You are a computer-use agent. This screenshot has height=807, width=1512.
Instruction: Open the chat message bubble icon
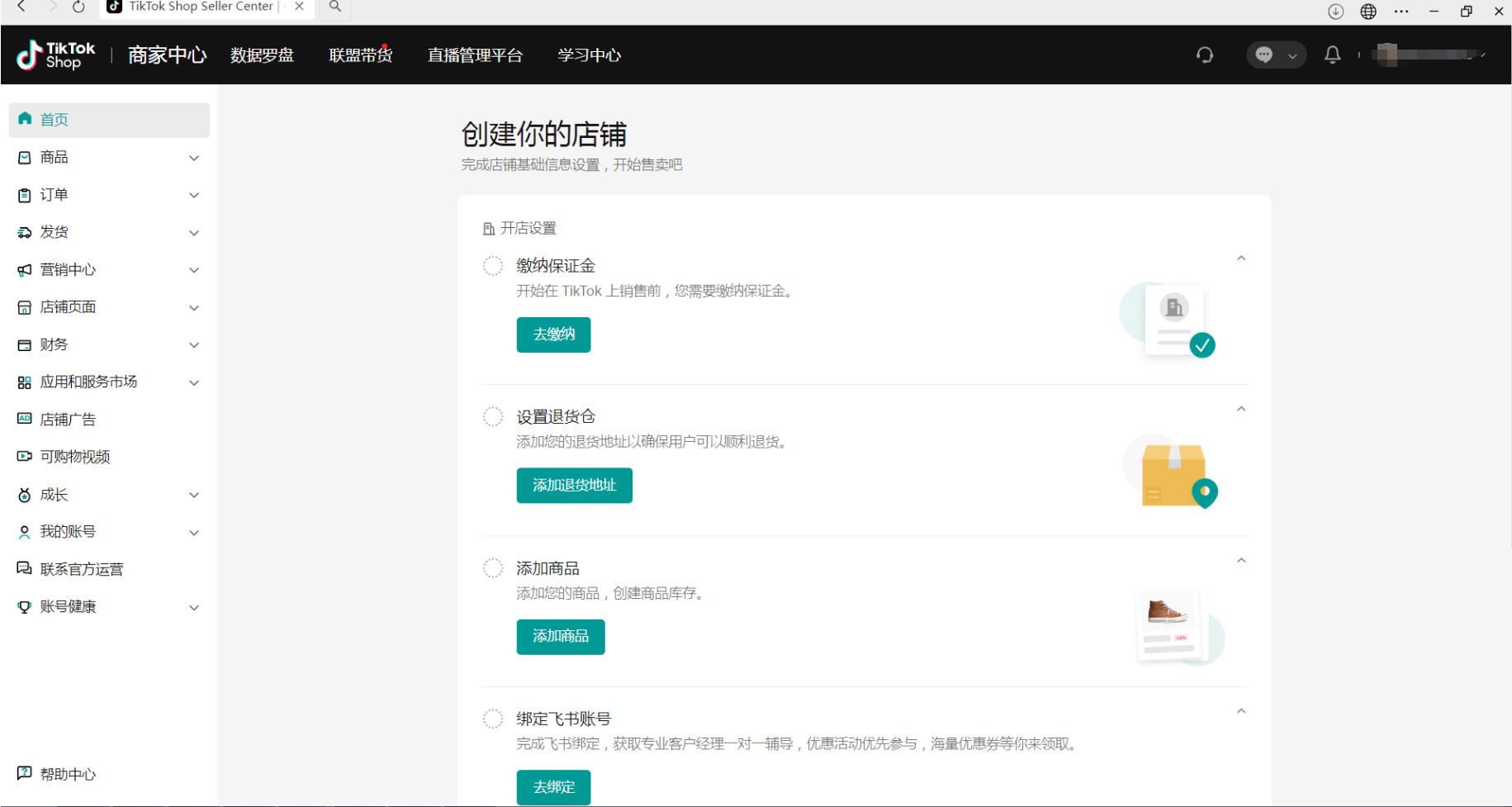pyautogui.click(x=1264, y=55)
